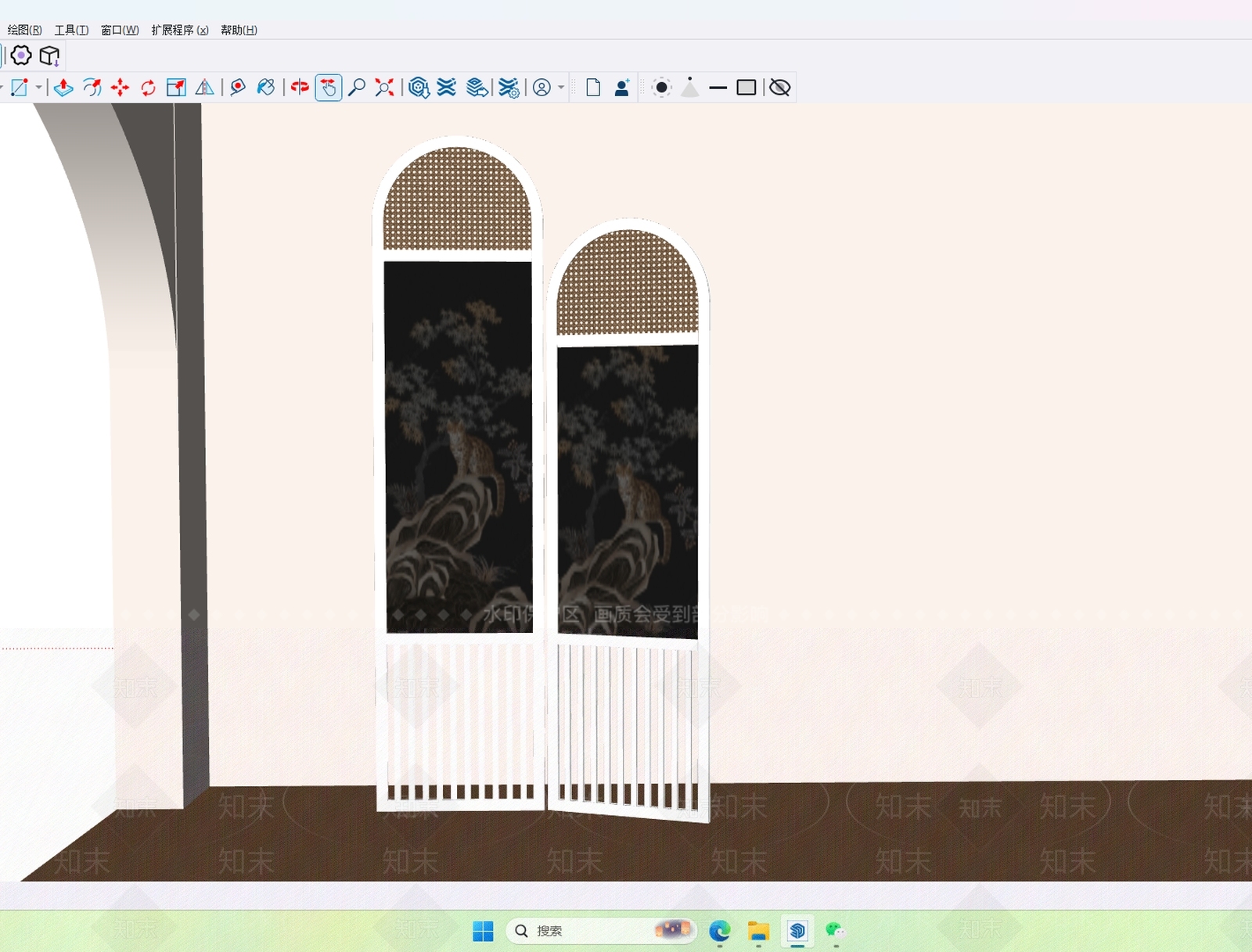Expand the account dropdown arrow
Image resolution: width=1252 pixels, height=952 pixels.
[561, 88]
